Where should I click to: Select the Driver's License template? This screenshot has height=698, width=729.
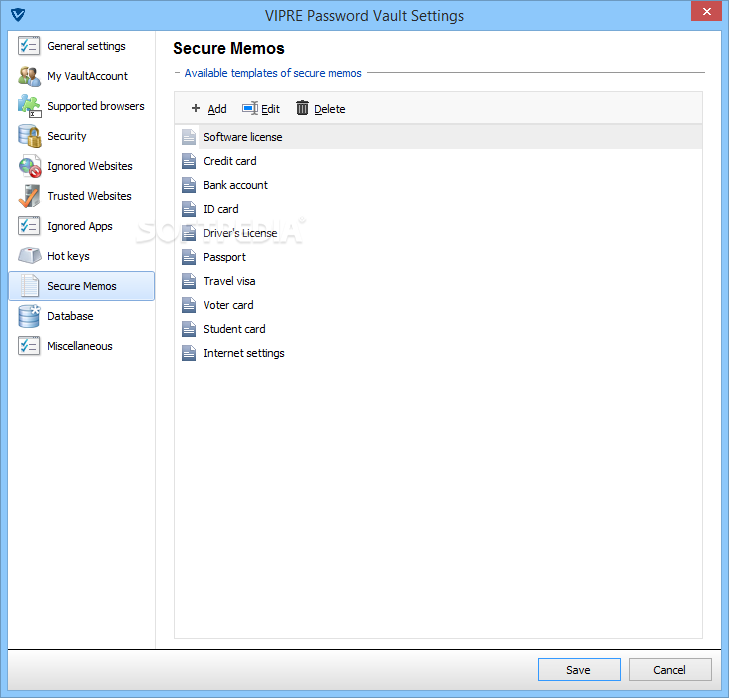click(438, 233)
